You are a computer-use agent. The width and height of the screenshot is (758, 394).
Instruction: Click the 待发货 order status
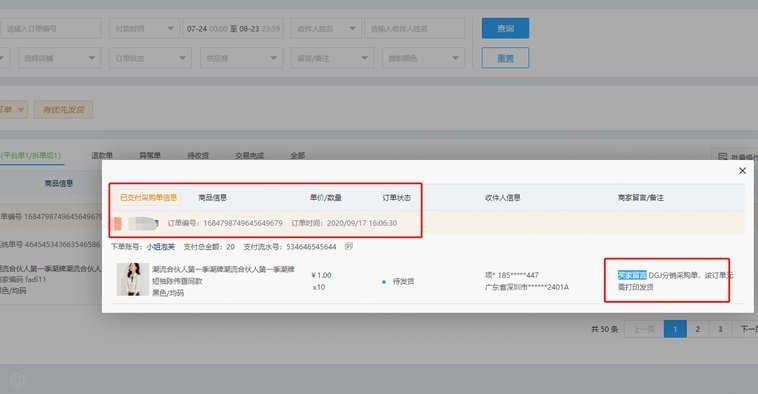403,281
